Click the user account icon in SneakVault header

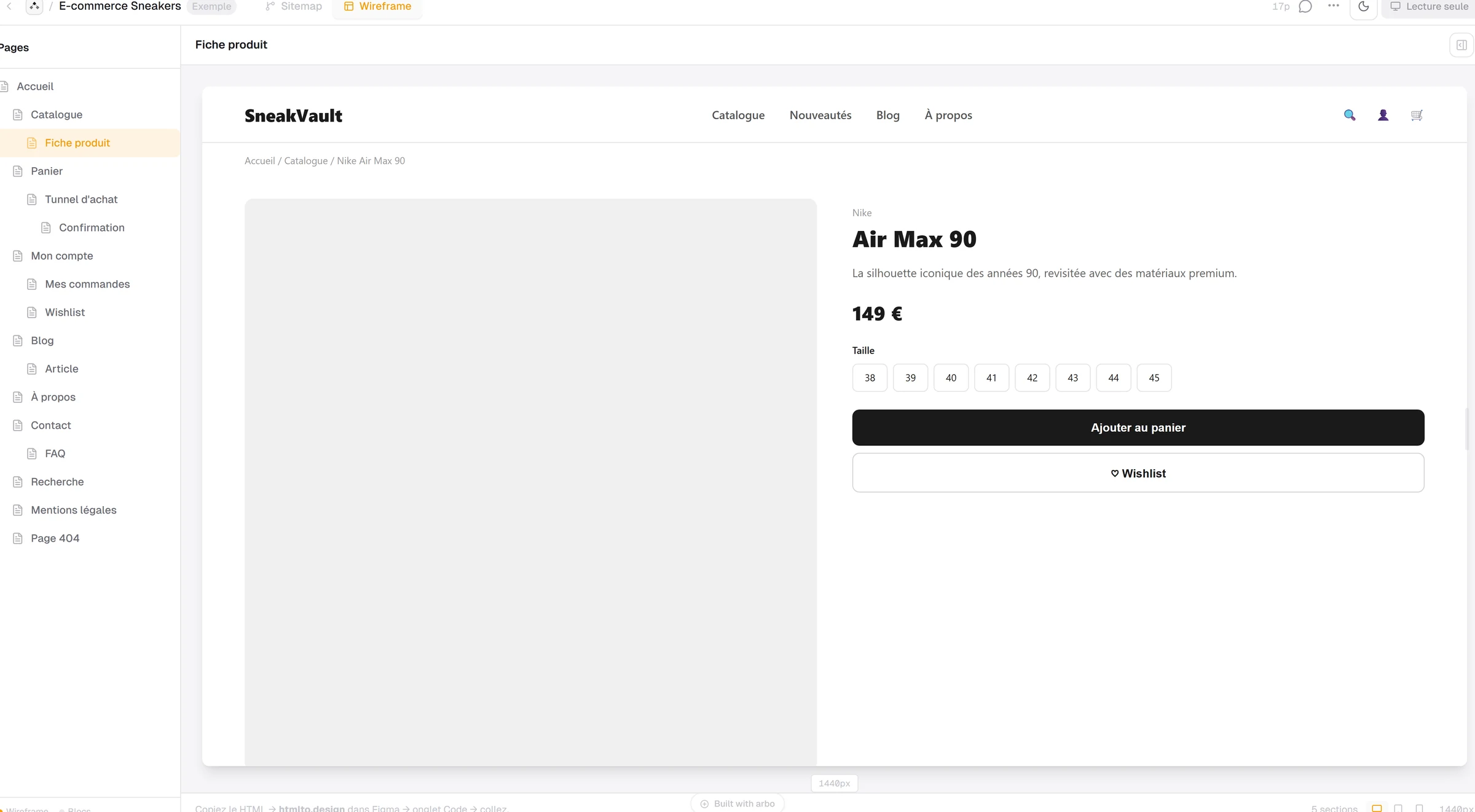coord(1383,115)
